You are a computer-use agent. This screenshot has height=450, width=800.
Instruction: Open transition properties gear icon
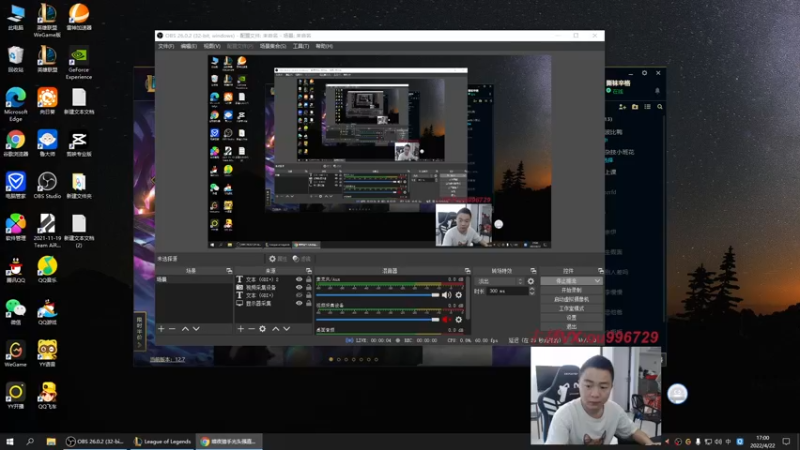[x=531, y=281]
